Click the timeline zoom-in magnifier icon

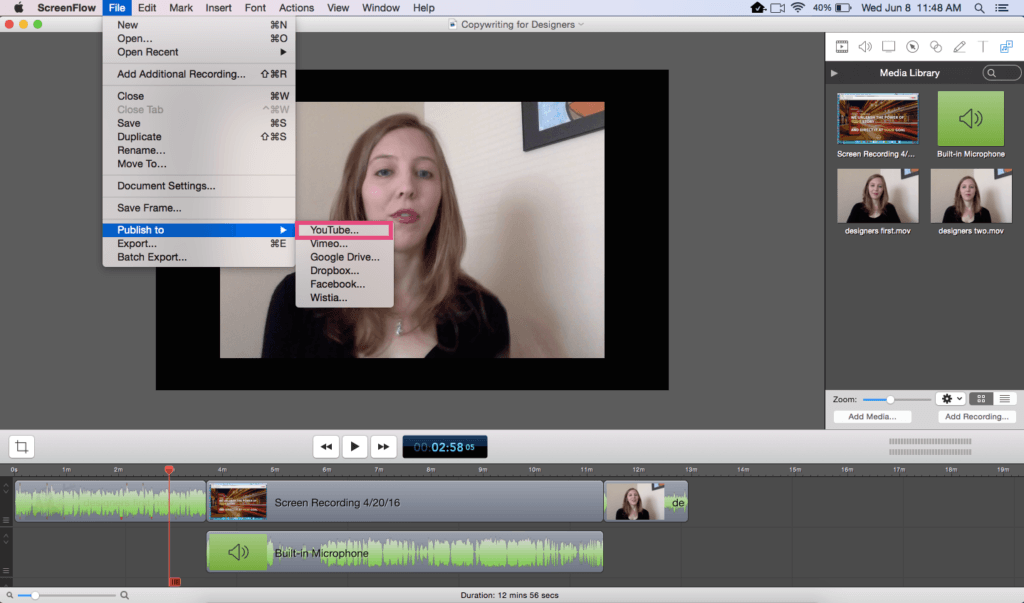click(x=124, y=595)
